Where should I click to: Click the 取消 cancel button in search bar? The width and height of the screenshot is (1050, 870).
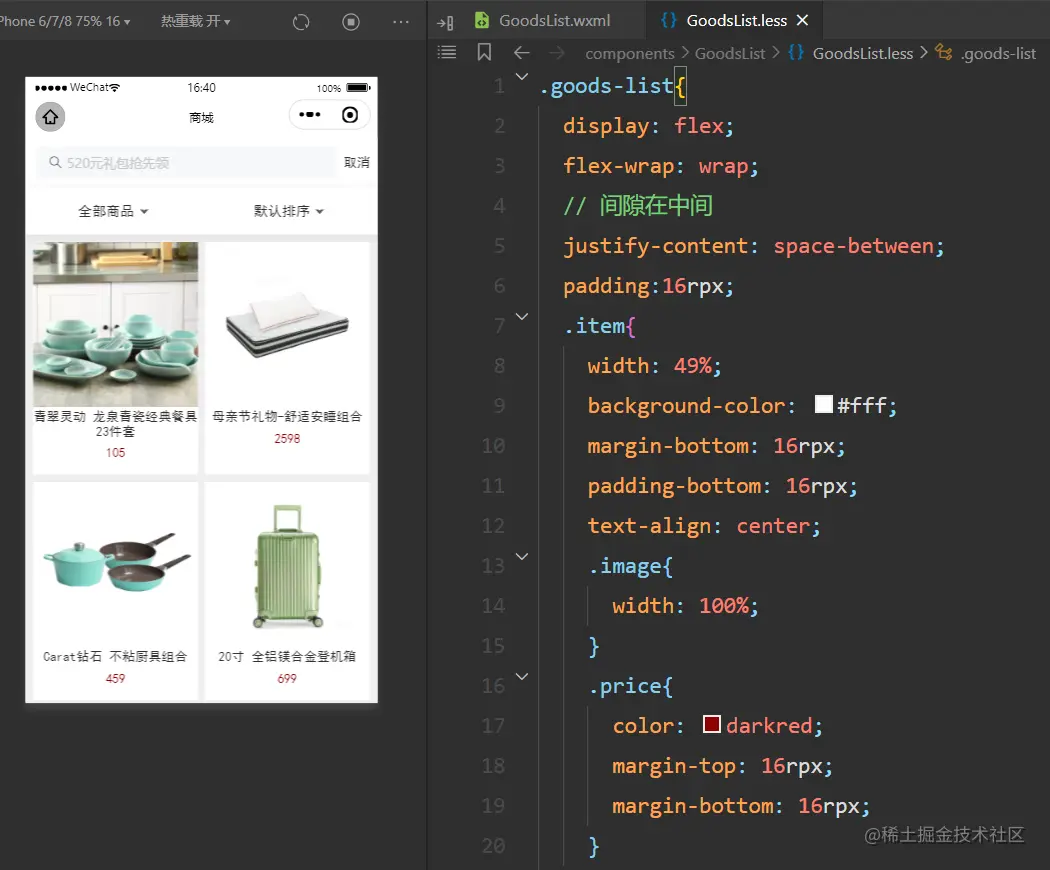356,163
